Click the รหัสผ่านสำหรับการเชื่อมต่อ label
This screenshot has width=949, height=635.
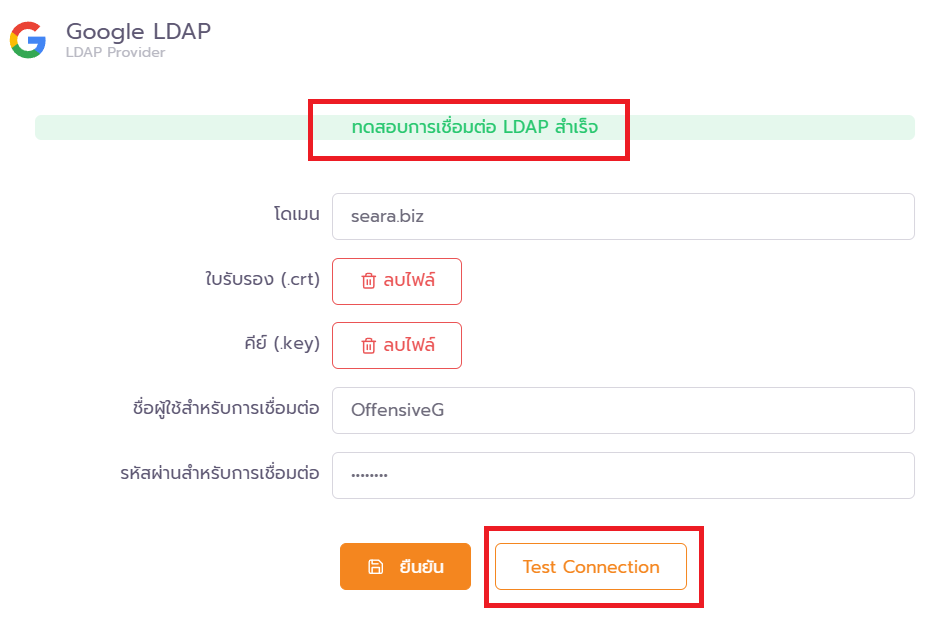219,473
